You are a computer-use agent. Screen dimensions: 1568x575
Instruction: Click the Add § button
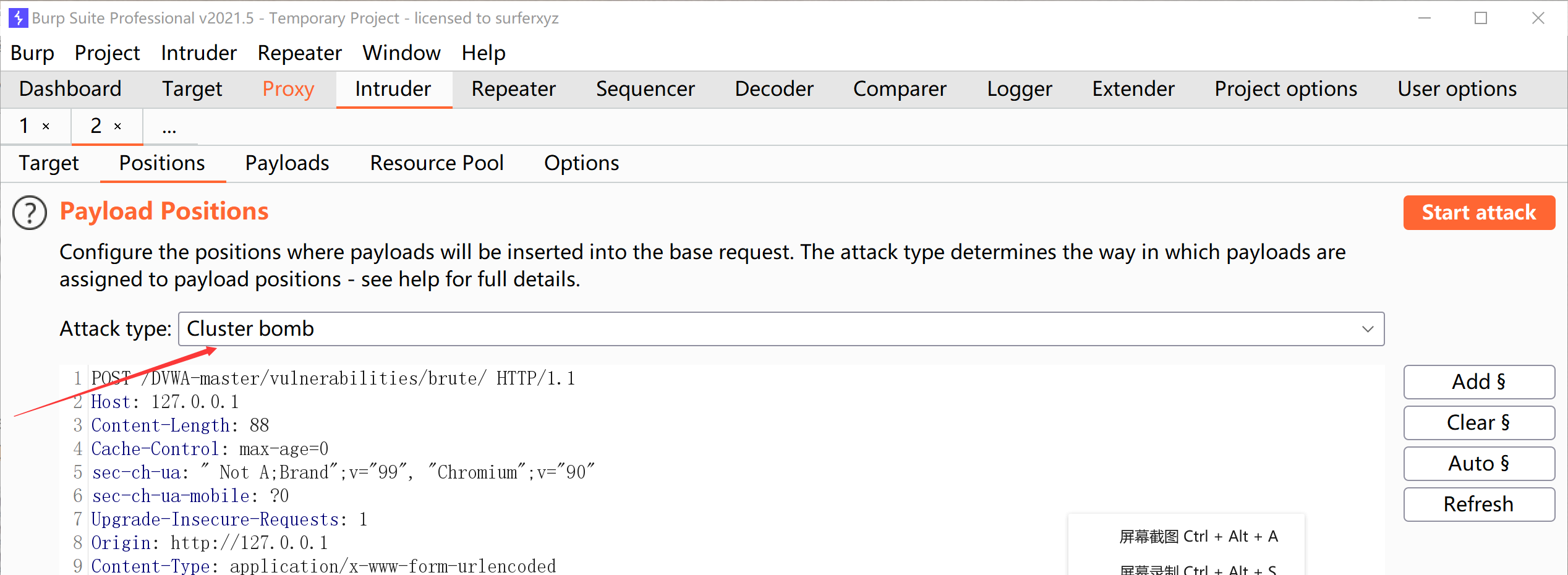click(x=1479, y=382)
